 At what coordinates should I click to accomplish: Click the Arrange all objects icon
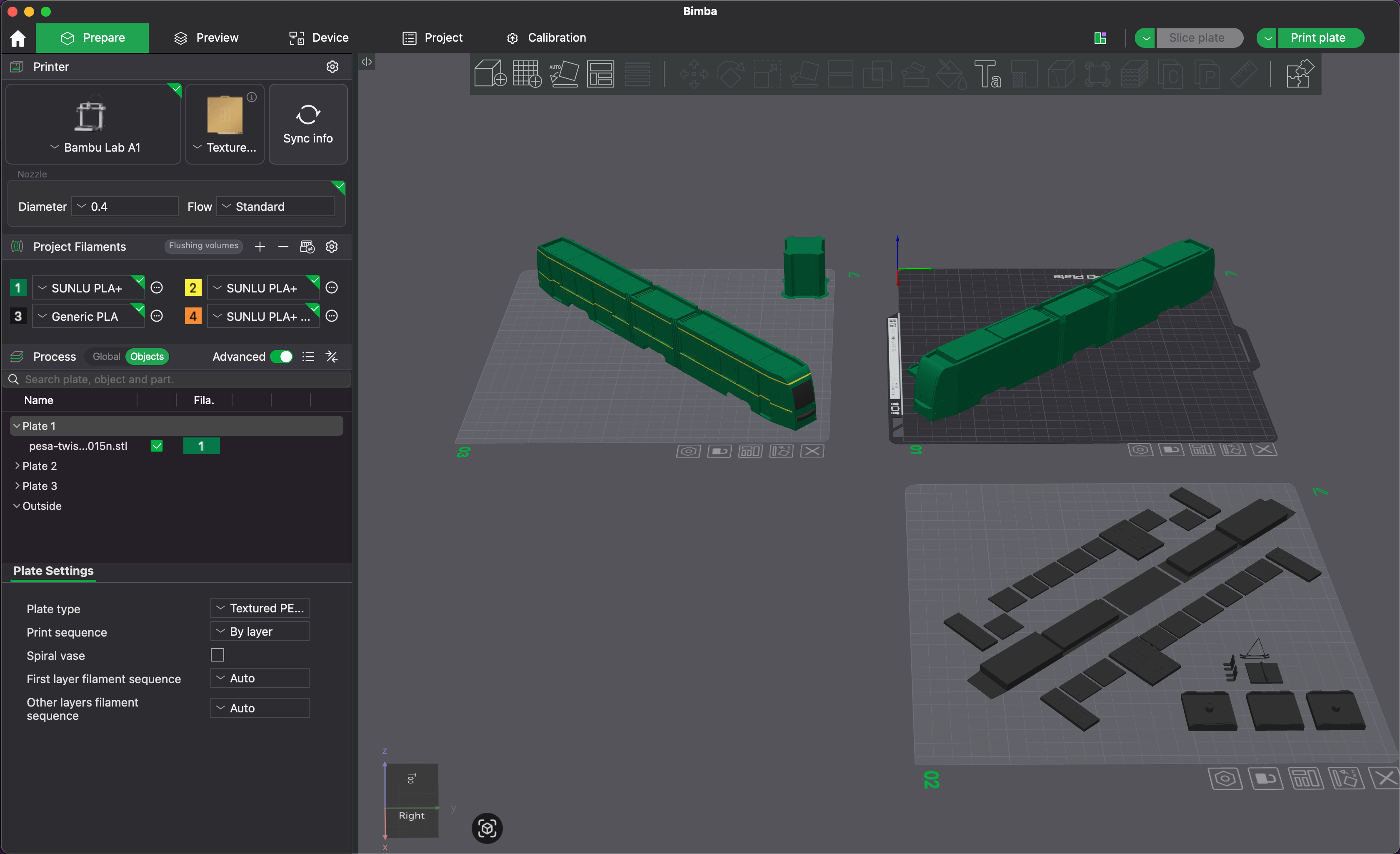(600, 74)
